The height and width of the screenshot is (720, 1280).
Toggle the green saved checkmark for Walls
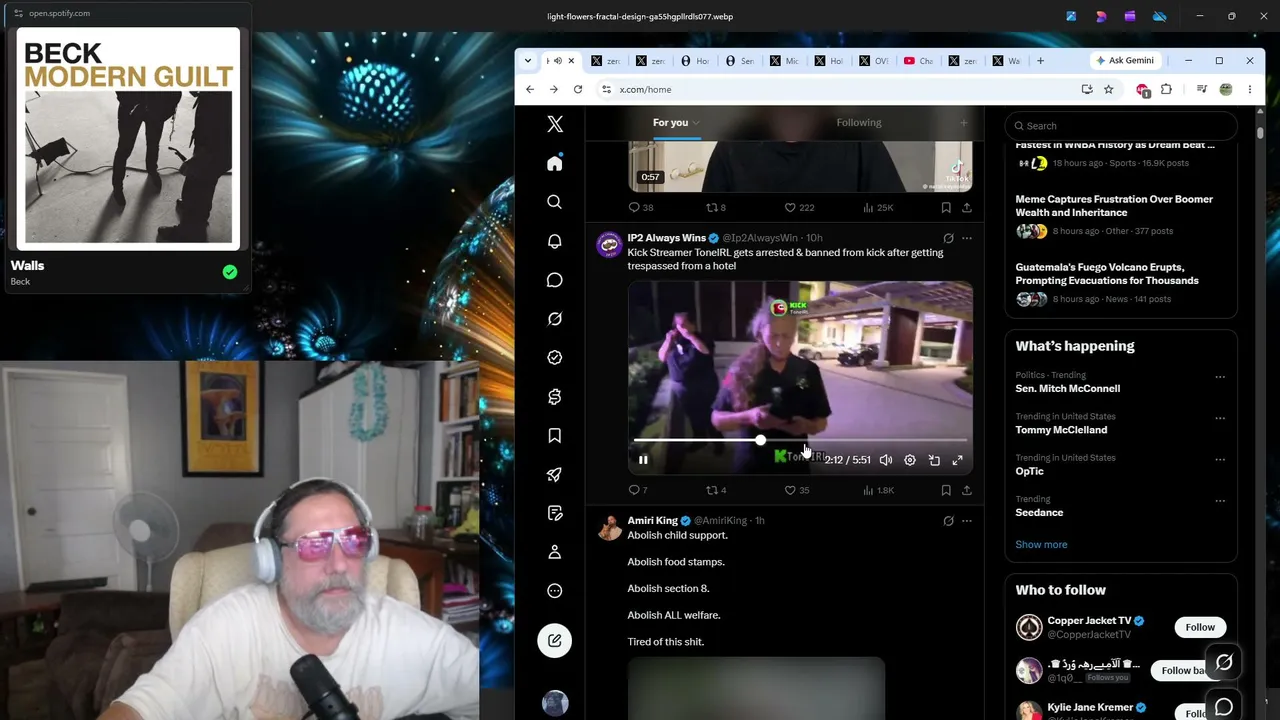point(230,272)
